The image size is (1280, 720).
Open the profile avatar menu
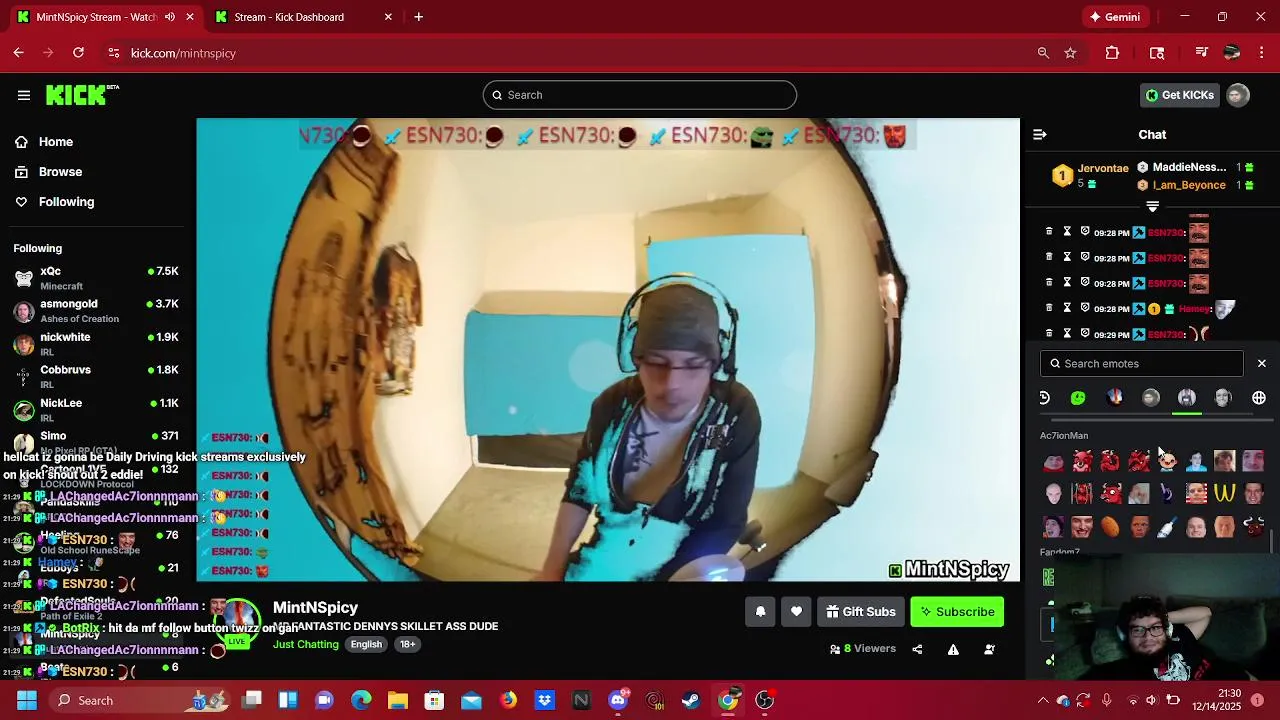tap(1238, 95)
